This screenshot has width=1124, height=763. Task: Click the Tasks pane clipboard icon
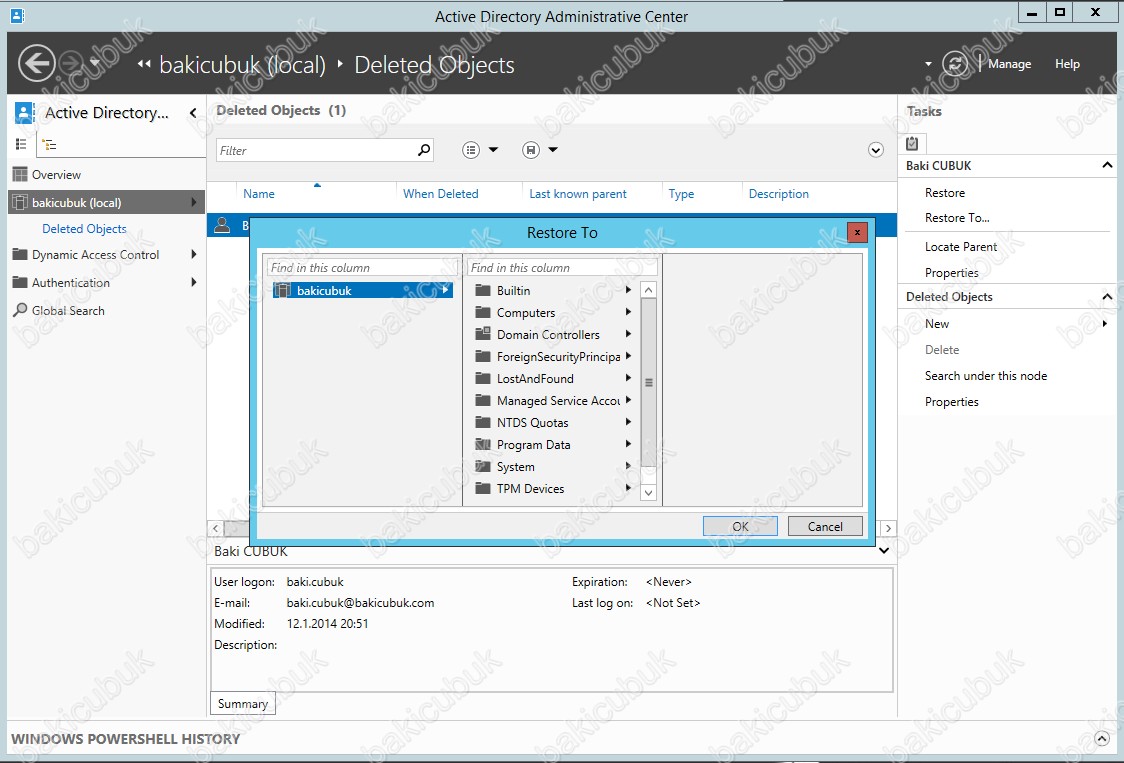coord(912,143)
